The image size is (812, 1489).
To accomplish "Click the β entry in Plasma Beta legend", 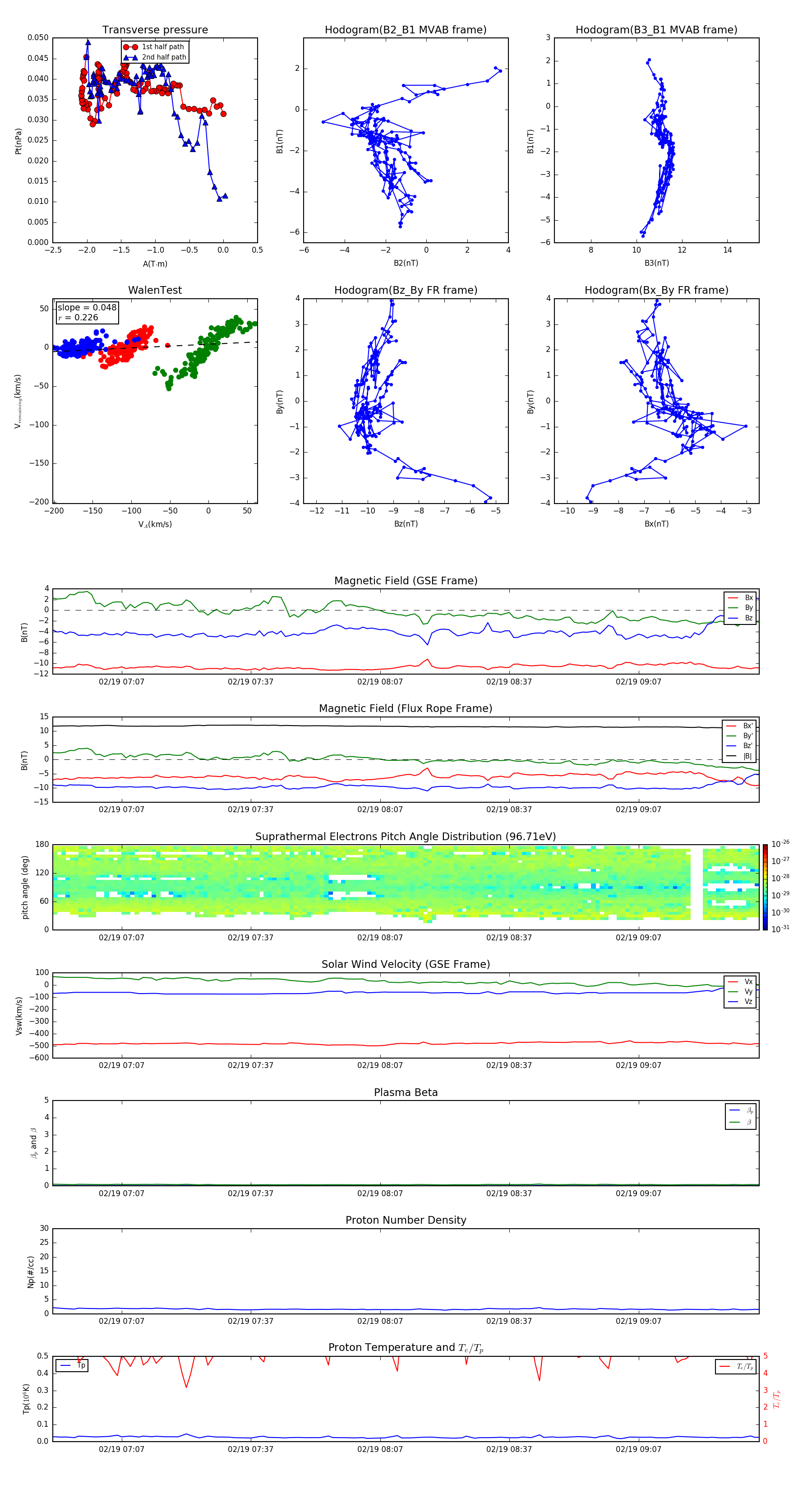I will pyautogui.click(x=741, y=1123).
